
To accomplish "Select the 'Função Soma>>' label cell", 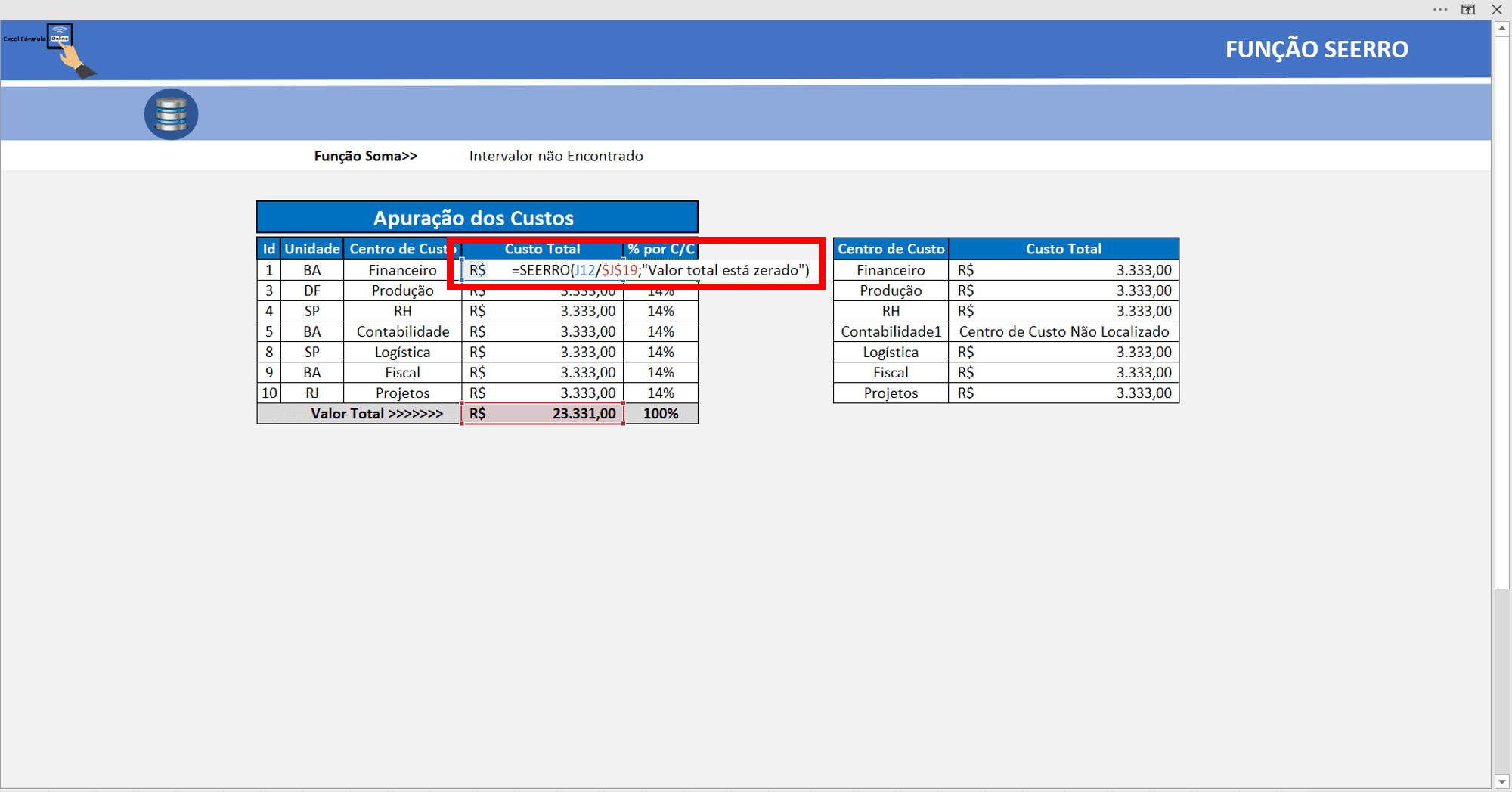I will click(x=365, y=156).
